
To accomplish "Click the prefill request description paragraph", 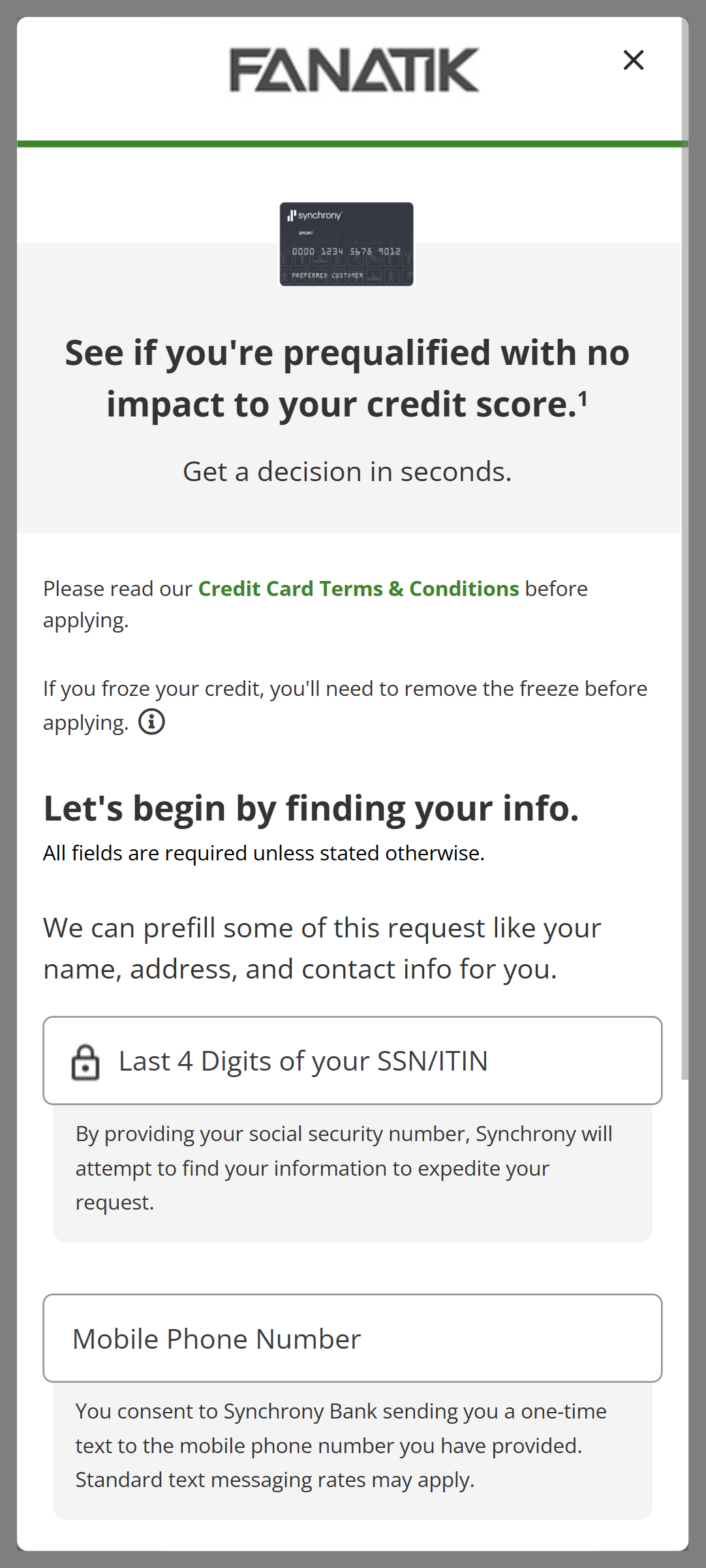I will click(322, 949).
